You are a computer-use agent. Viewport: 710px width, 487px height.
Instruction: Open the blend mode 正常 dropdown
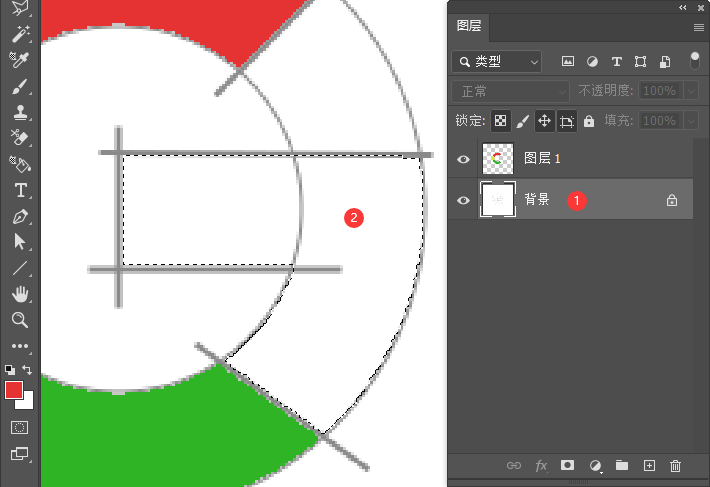(510, 91)
